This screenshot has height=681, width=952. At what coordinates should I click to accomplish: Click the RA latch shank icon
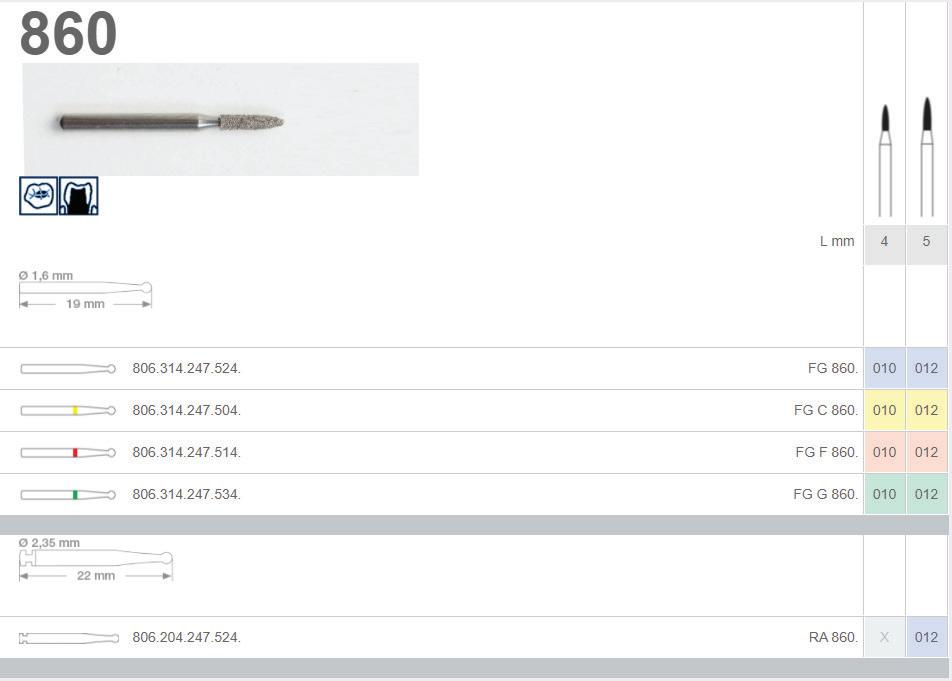click(x=69, y=638)
